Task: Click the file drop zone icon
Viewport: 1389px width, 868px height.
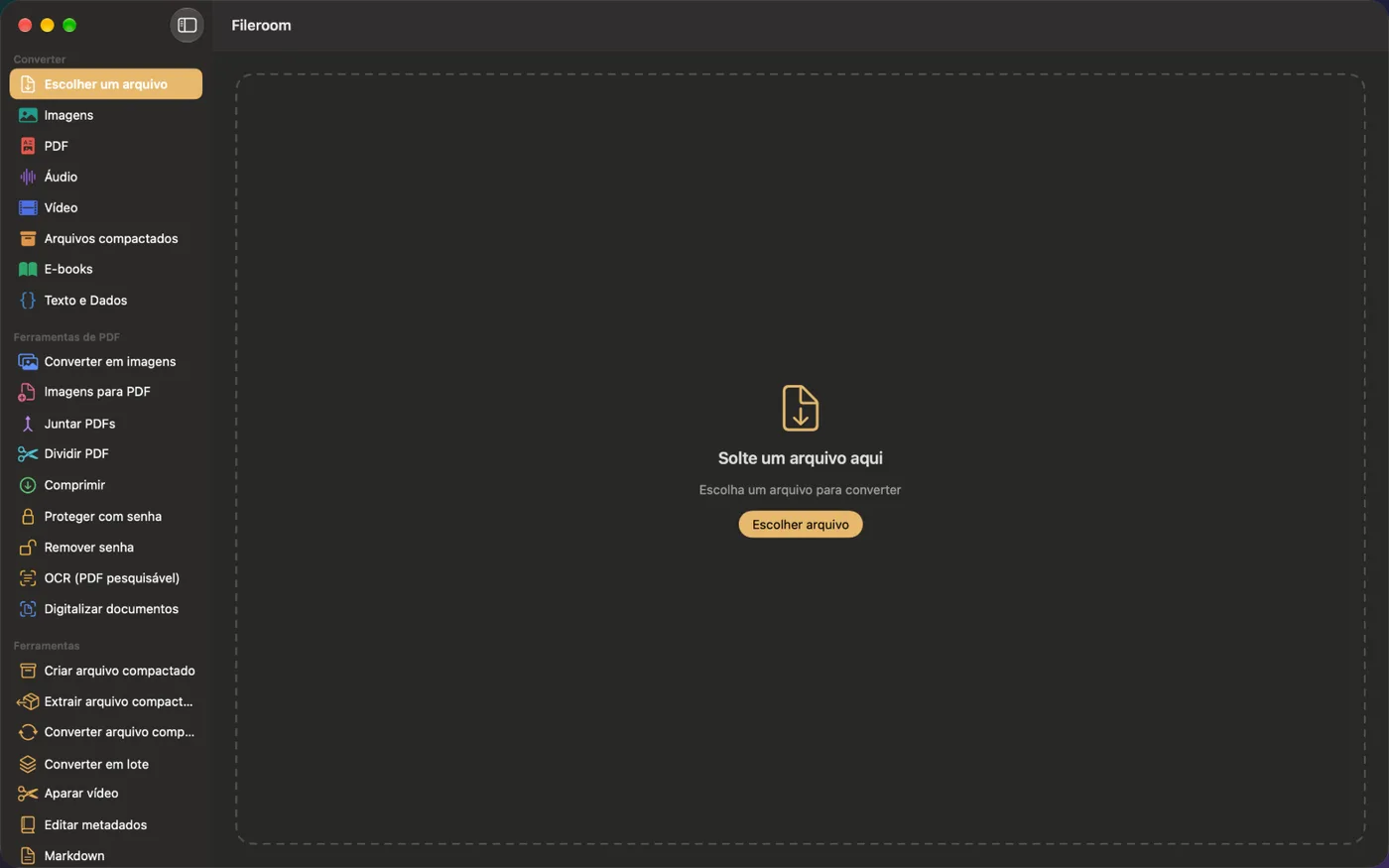Action: [x=801, y=408]
